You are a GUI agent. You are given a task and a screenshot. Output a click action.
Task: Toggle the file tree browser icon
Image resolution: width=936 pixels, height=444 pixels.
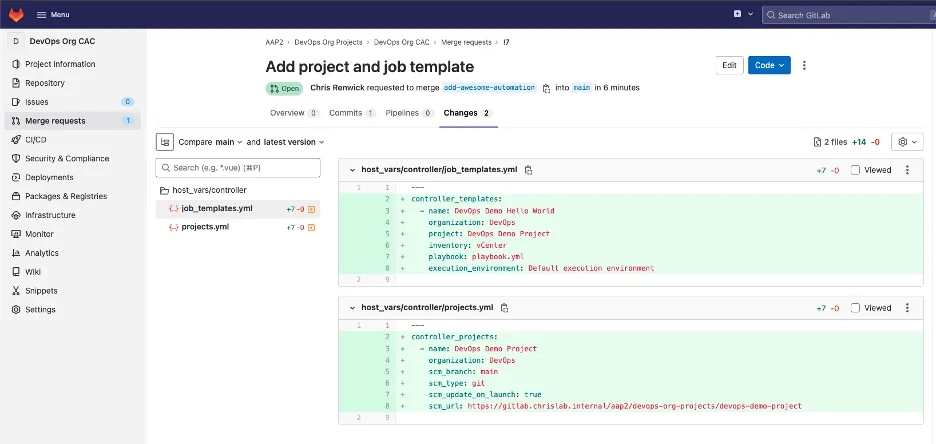coord(165,142)
